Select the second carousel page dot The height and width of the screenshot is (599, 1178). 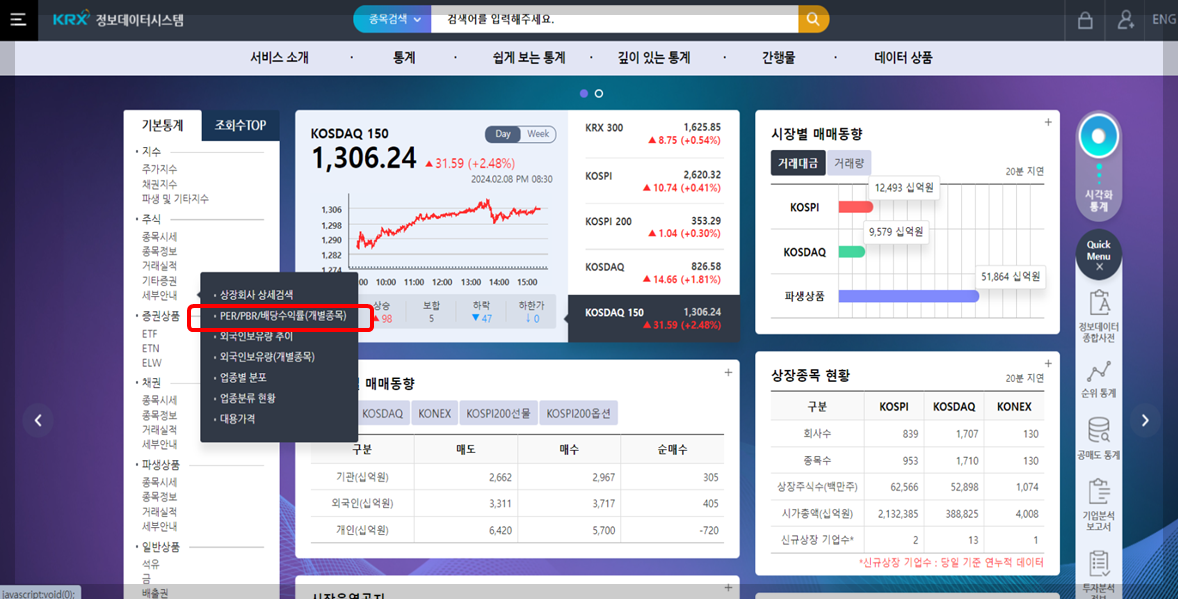coord(599,93)
